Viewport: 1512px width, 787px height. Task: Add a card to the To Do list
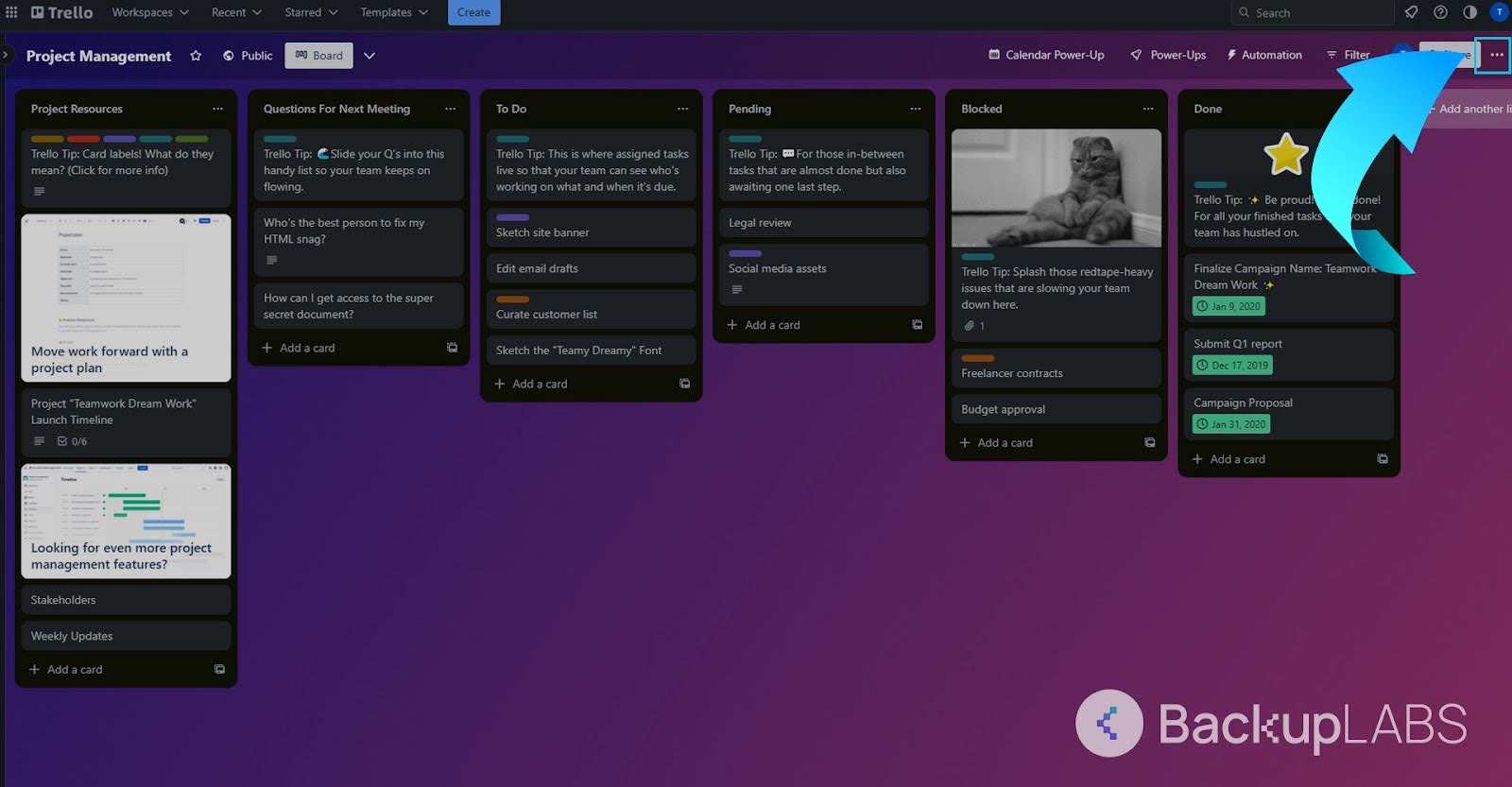coord(531,384)
